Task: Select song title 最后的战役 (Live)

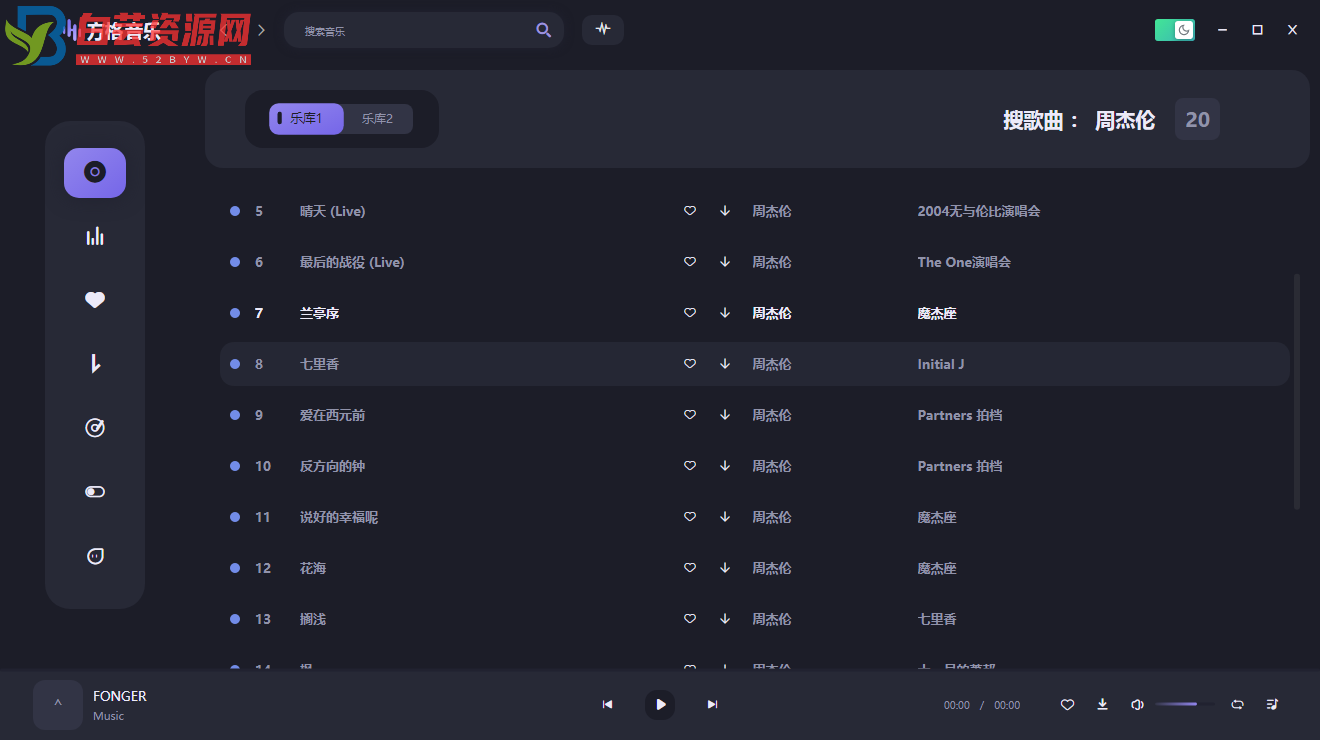Action: click(x=352, y=262)
